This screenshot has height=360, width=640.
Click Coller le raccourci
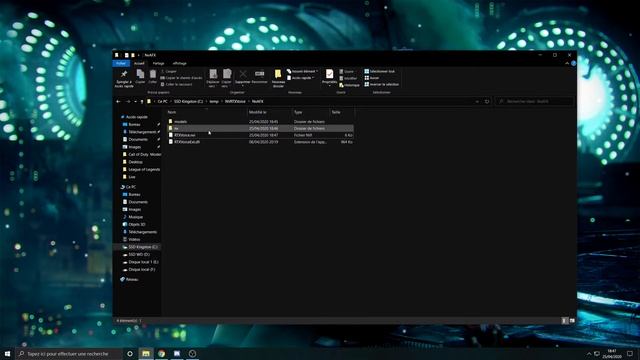click(176, 84)
